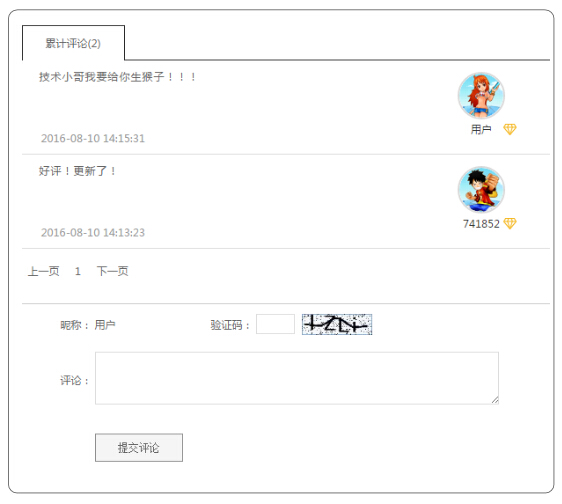
Task: Click timestamp 2016-08-10 14:13:23
Action: (x=93, y=233)
